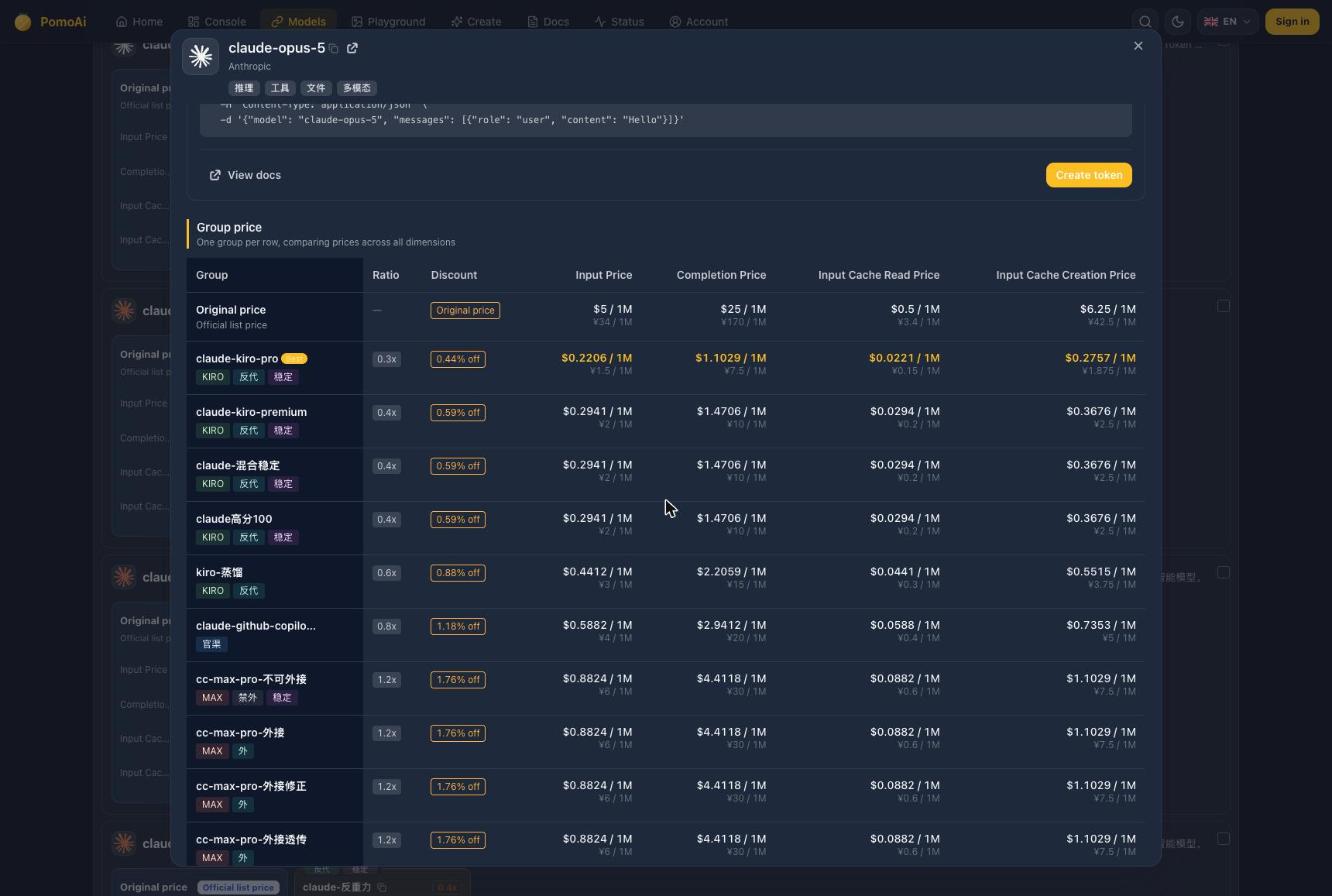
Task: Open the Account menu item
Action: click(699, 21)
